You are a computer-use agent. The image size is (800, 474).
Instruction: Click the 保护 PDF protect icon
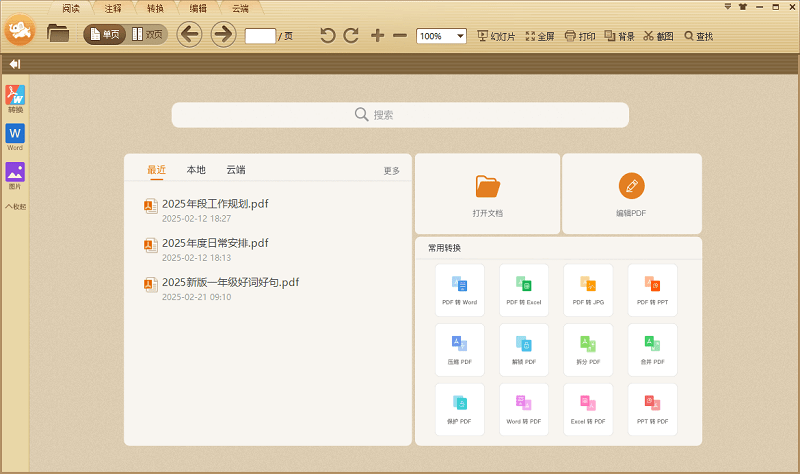pyautogui.click(x=460, y=408)
